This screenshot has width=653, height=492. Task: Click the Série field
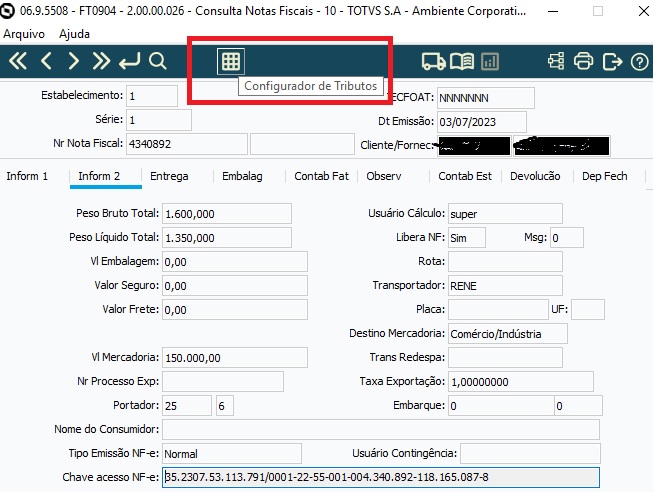(159, 120)
